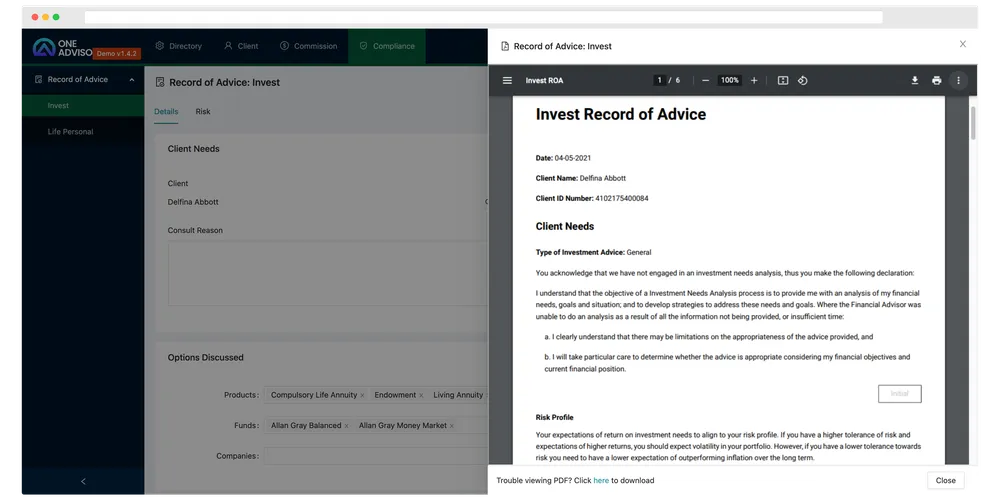The height and width of the screenshot is (500, 1000).
Task: Rotate the PDF counterclockwise
Action: pyautogui.click(x=803, y=80)
